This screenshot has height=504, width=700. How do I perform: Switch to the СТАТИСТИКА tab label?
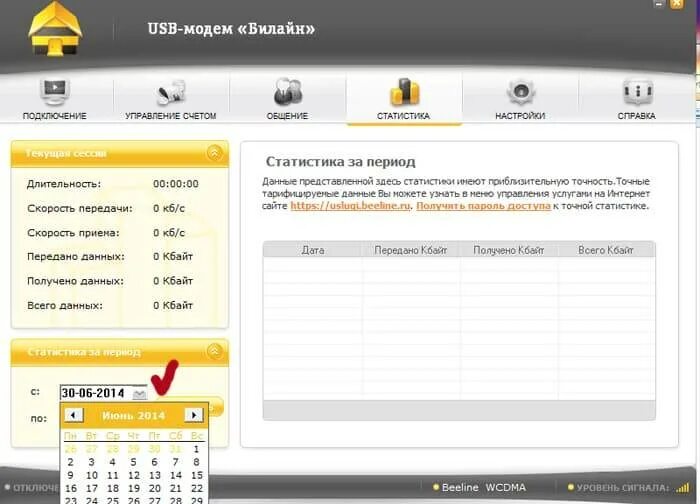pyautogui.click(x=403, y=116)
